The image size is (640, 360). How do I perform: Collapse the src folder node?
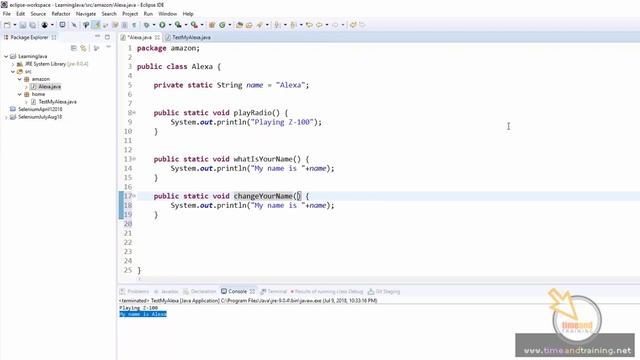[13, 71]
